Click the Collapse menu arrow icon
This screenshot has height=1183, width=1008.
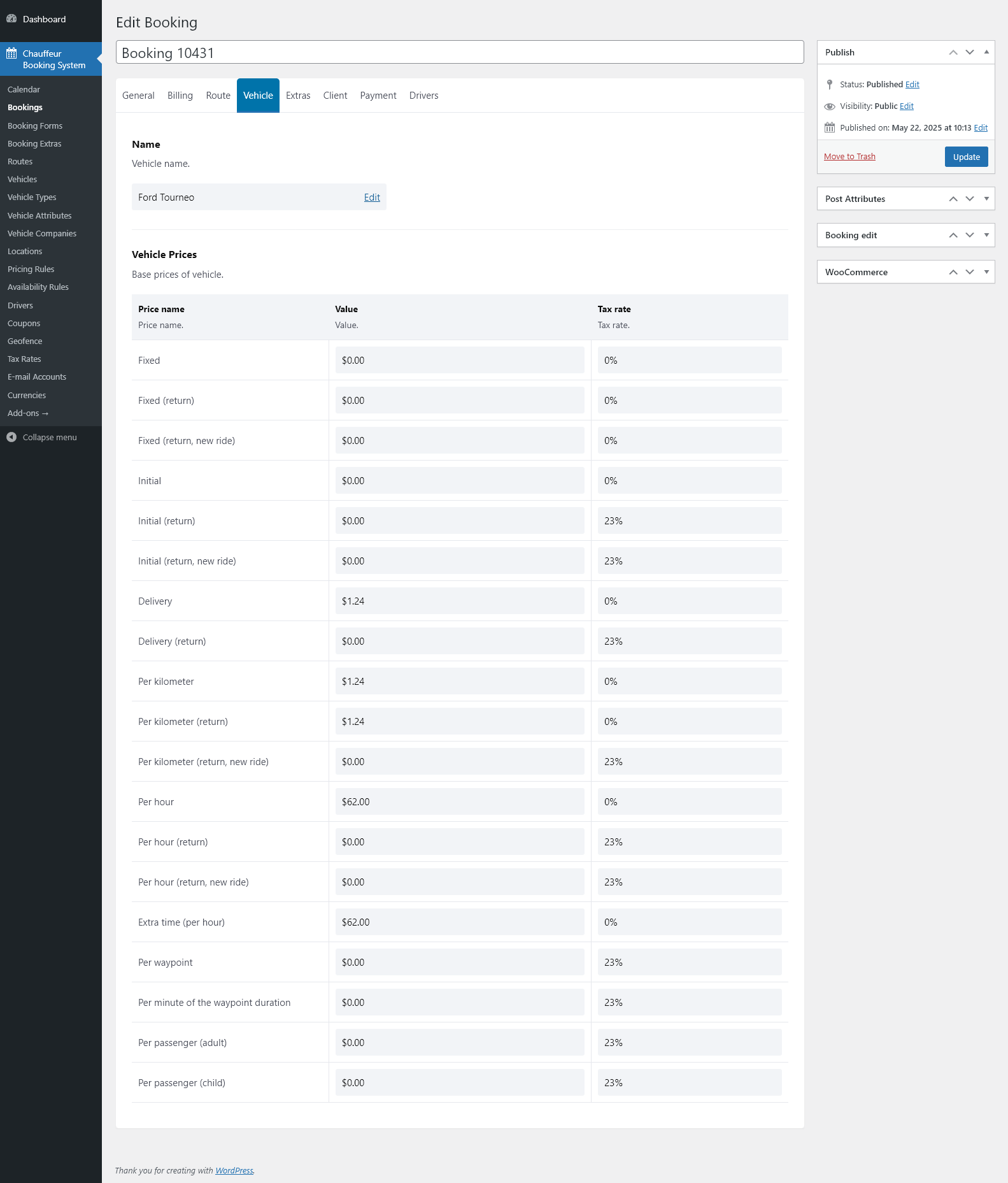11,437
